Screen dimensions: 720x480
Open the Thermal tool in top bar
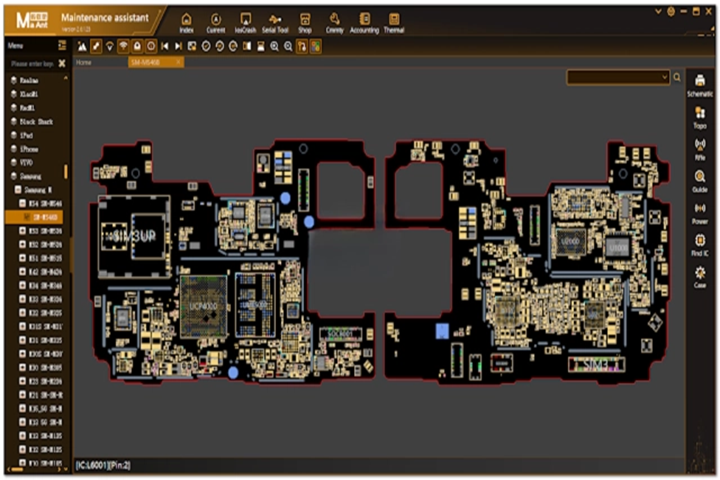coord(393,23)
